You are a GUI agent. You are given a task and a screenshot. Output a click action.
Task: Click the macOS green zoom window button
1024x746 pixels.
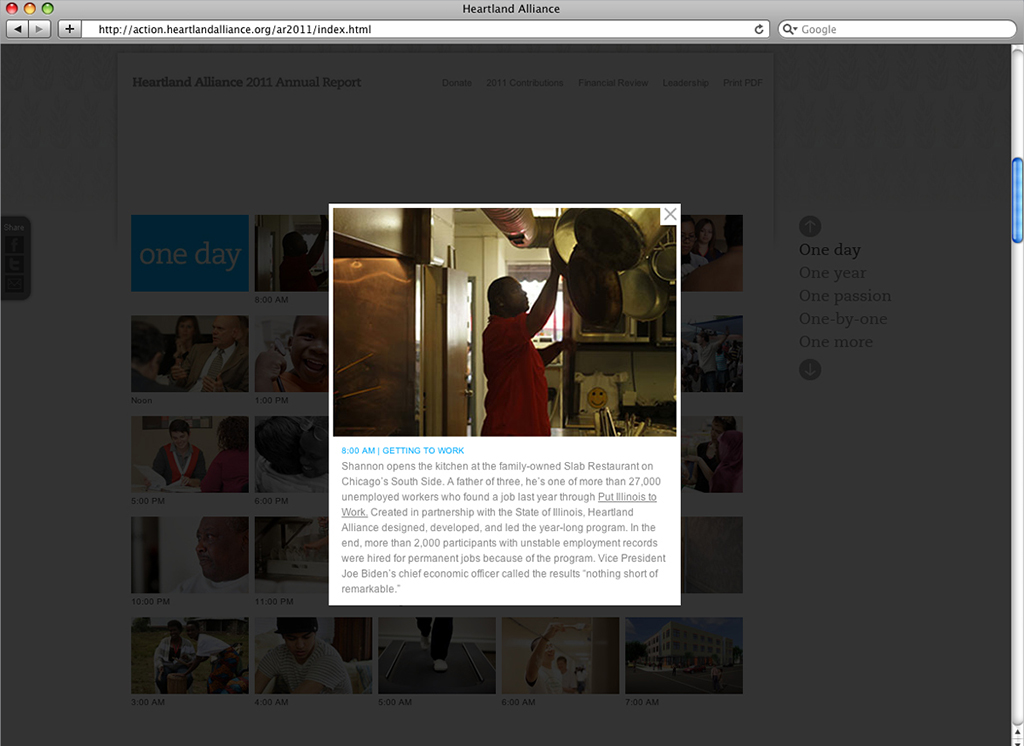(x=47, y=8)
